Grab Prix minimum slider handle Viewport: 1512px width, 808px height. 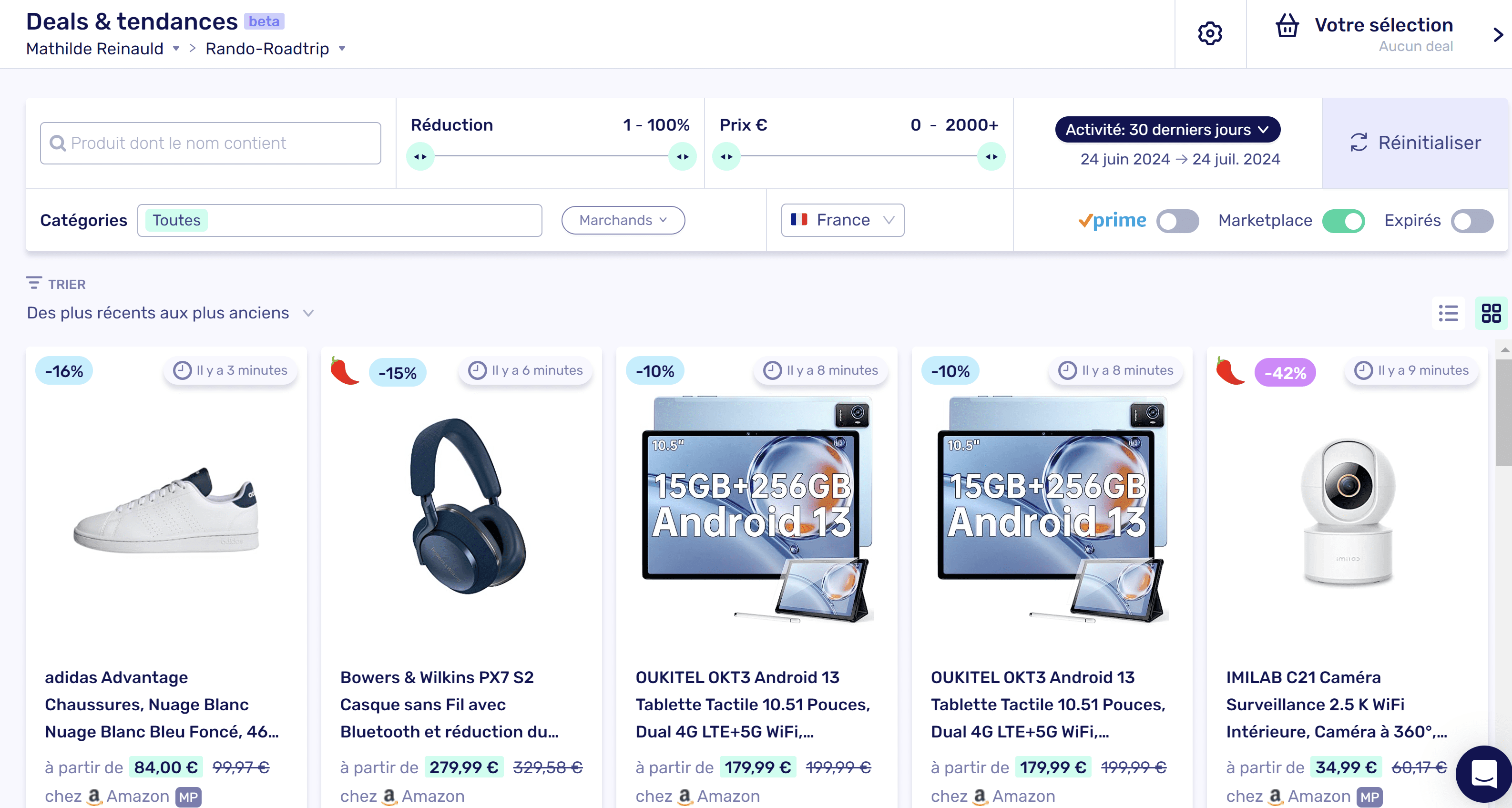726,157
